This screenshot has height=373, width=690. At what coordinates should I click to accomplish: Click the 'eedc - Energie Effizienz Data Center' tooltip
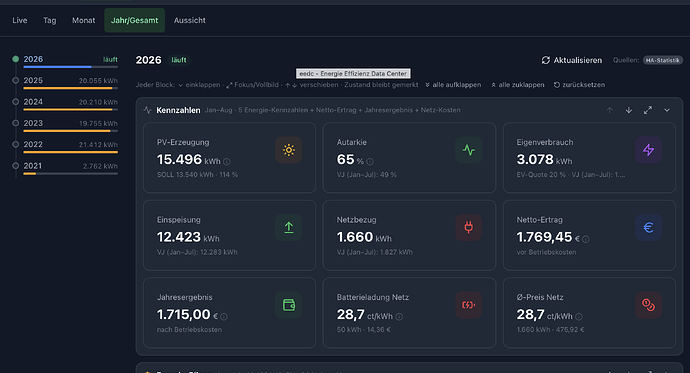coord(353,73)
